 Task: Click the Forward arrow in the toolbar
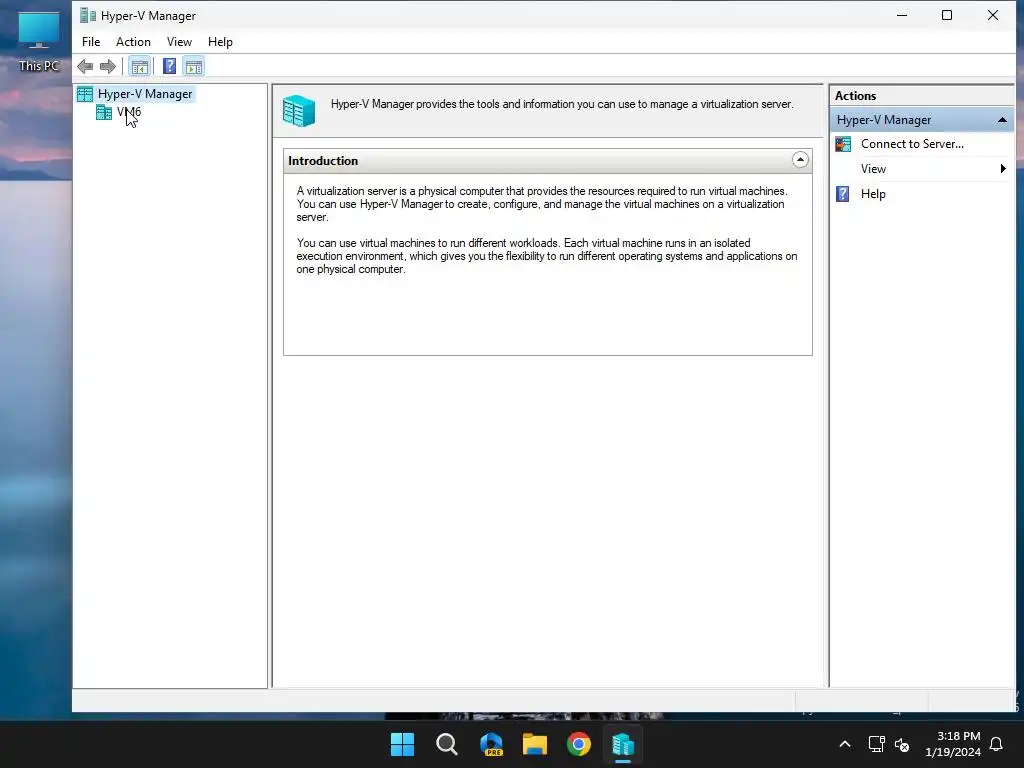(x=108, y=66)
